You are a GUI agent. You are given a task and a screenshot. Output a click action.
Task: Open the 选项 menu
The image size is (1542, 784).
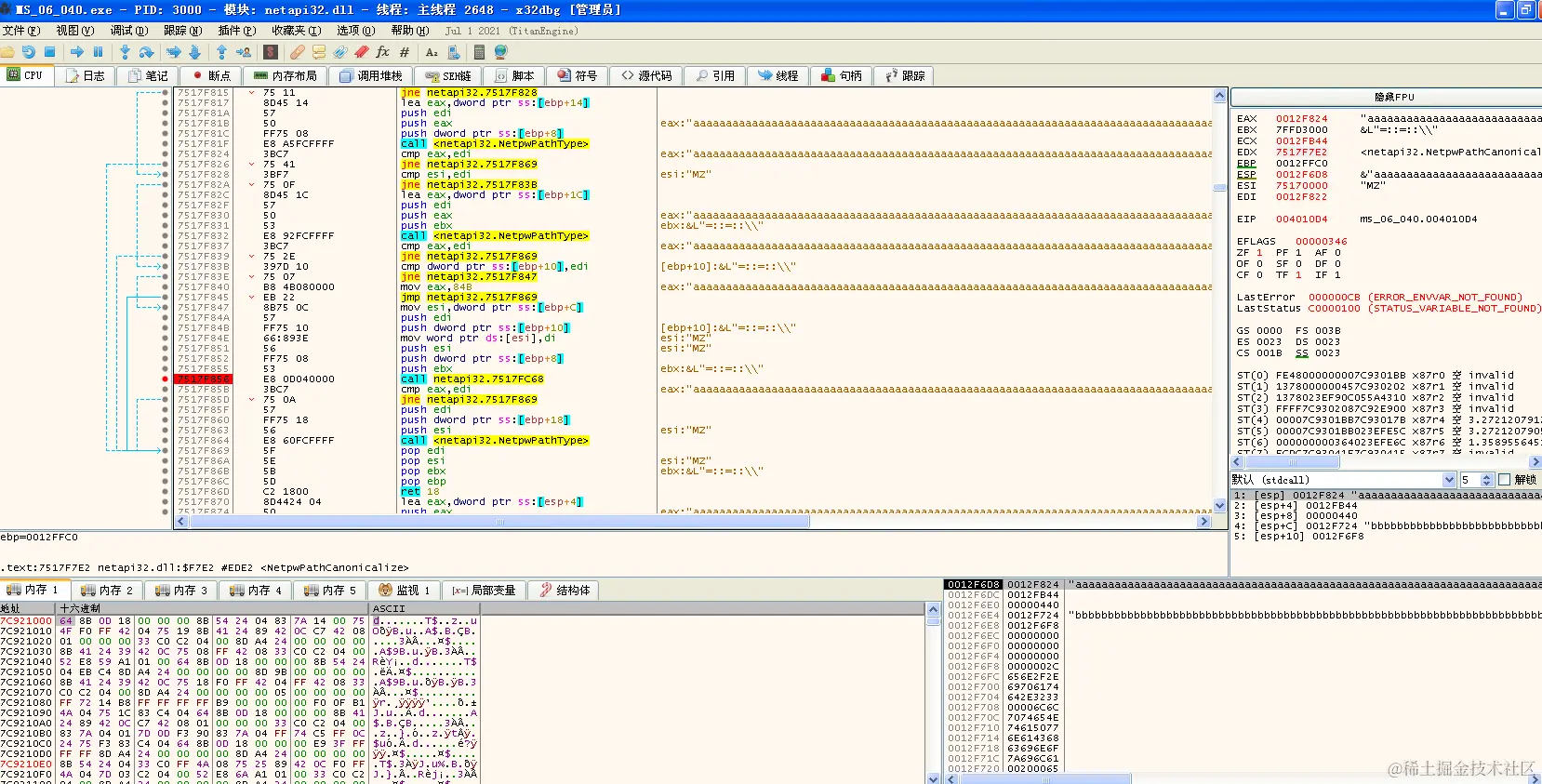(x=355, y=31)
